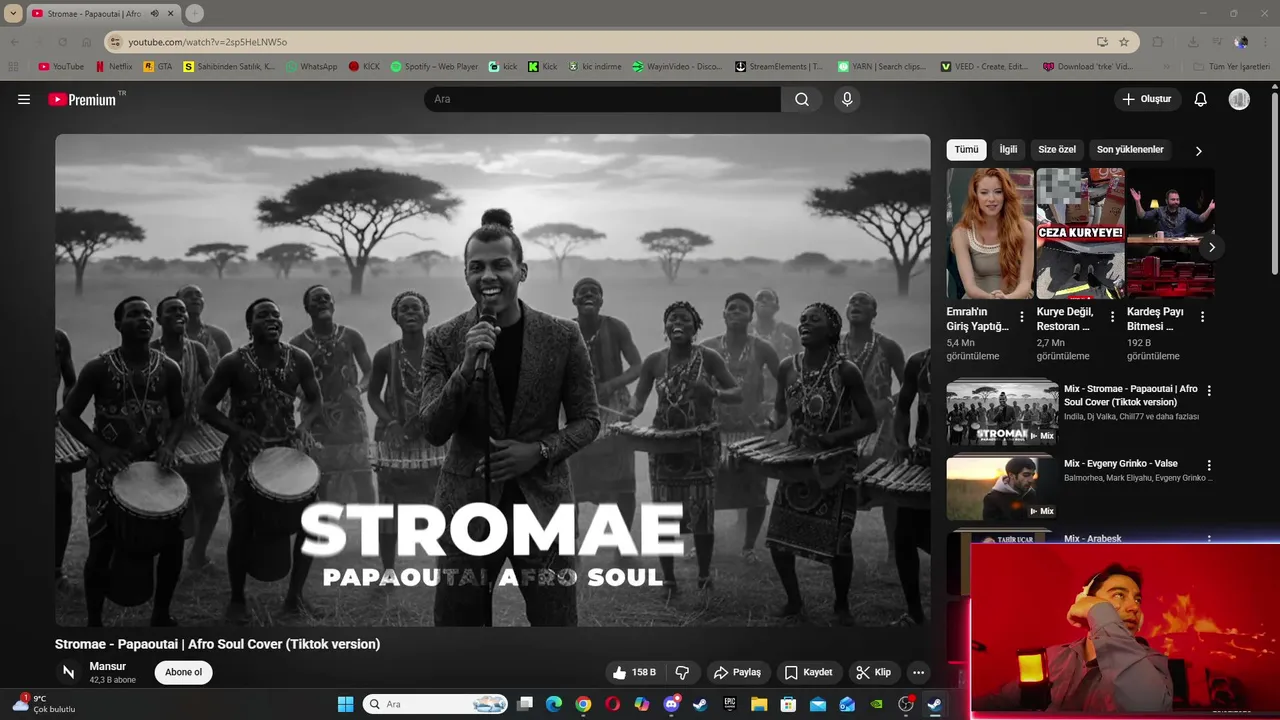Screen dimensions: 1280x720
Task: Click the search magnifier button
Action: pyautogui.click(x=802, y=99)
